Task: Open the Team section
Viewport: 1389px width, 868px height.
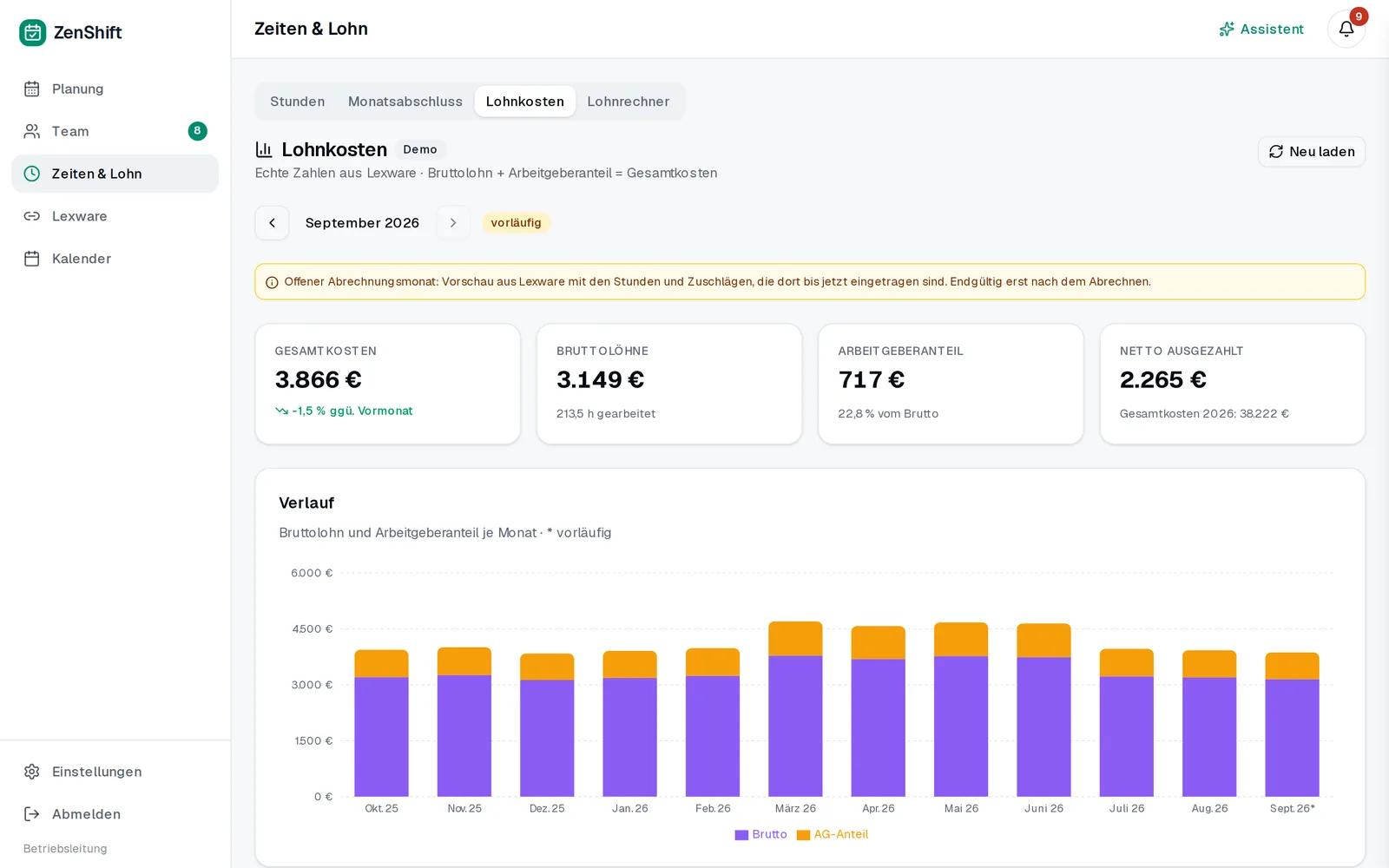Action: pos(115,131)
